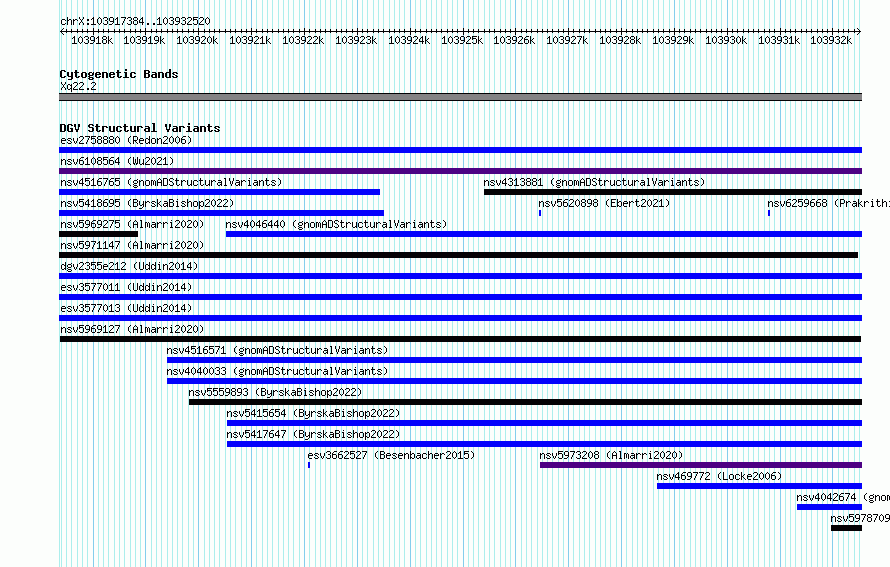The height and width of the screenshot is (567, 890).
Task: Click the nsv5973208 (Almarri2020) purple bar
Action: pos(701,465)
